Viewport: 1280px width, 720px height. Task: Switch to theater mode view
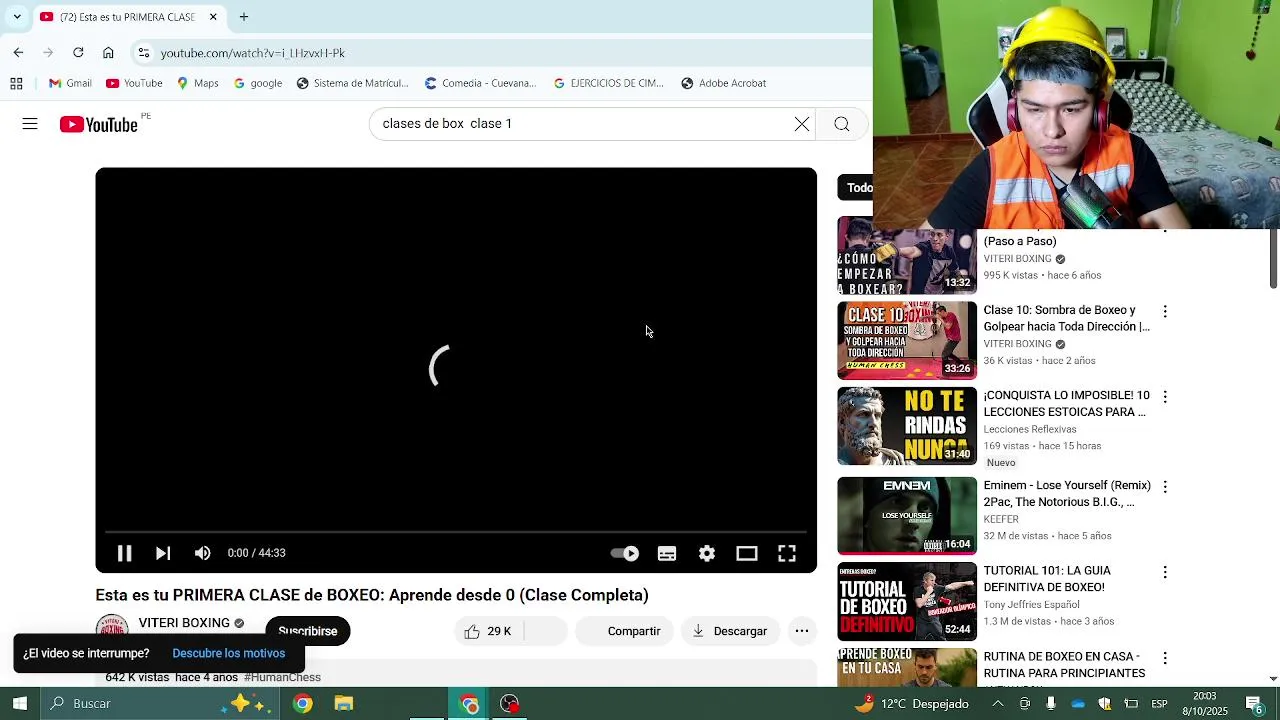[x=747, y=553]
